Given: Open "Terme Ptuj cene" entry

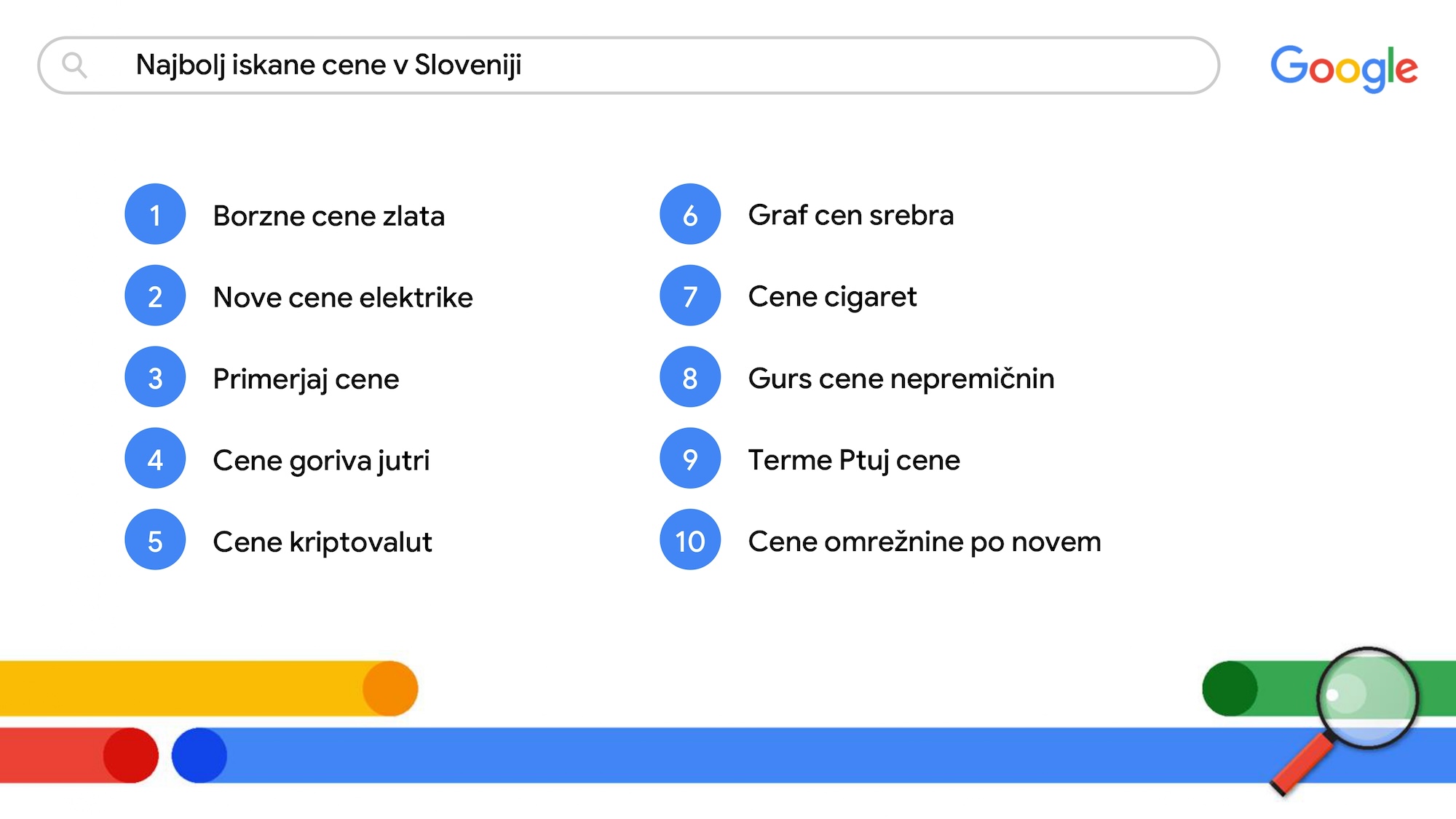Looking at the screenshot, I should tap(854, 460).
